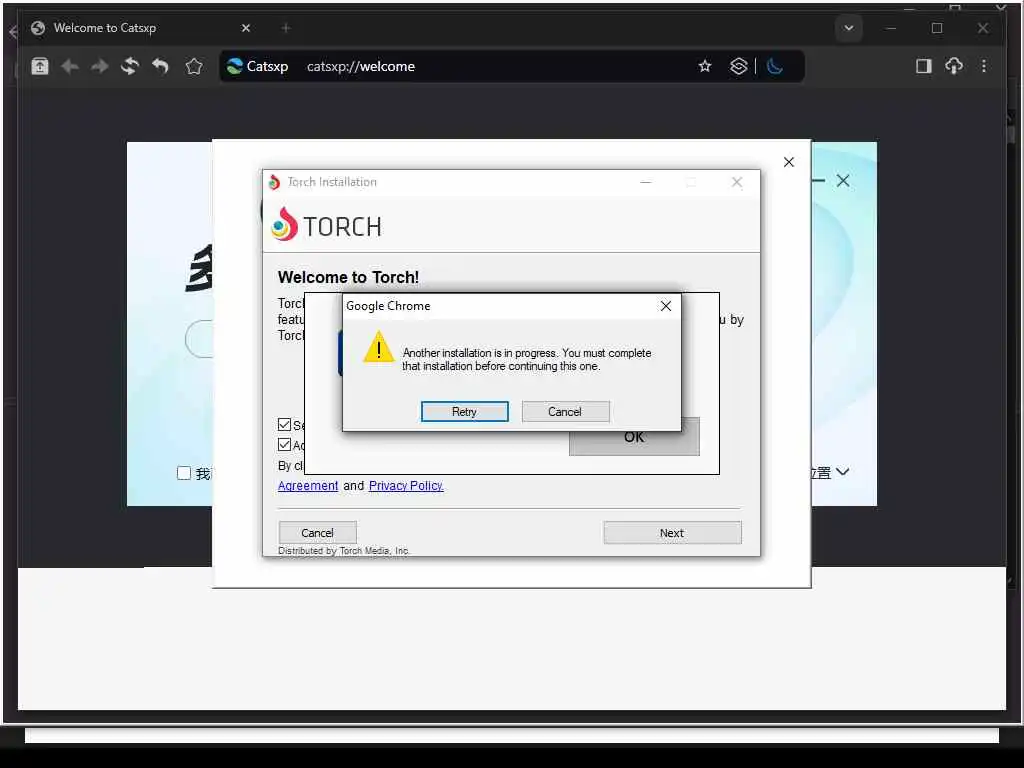Click Retry in Google Chrome dialog

(464, 411)
